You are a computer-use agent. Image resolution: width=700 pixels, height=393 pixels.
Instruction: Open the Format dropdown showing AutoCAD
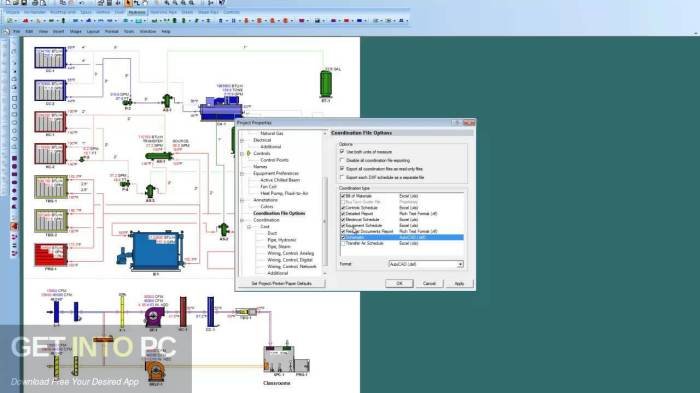426,264
